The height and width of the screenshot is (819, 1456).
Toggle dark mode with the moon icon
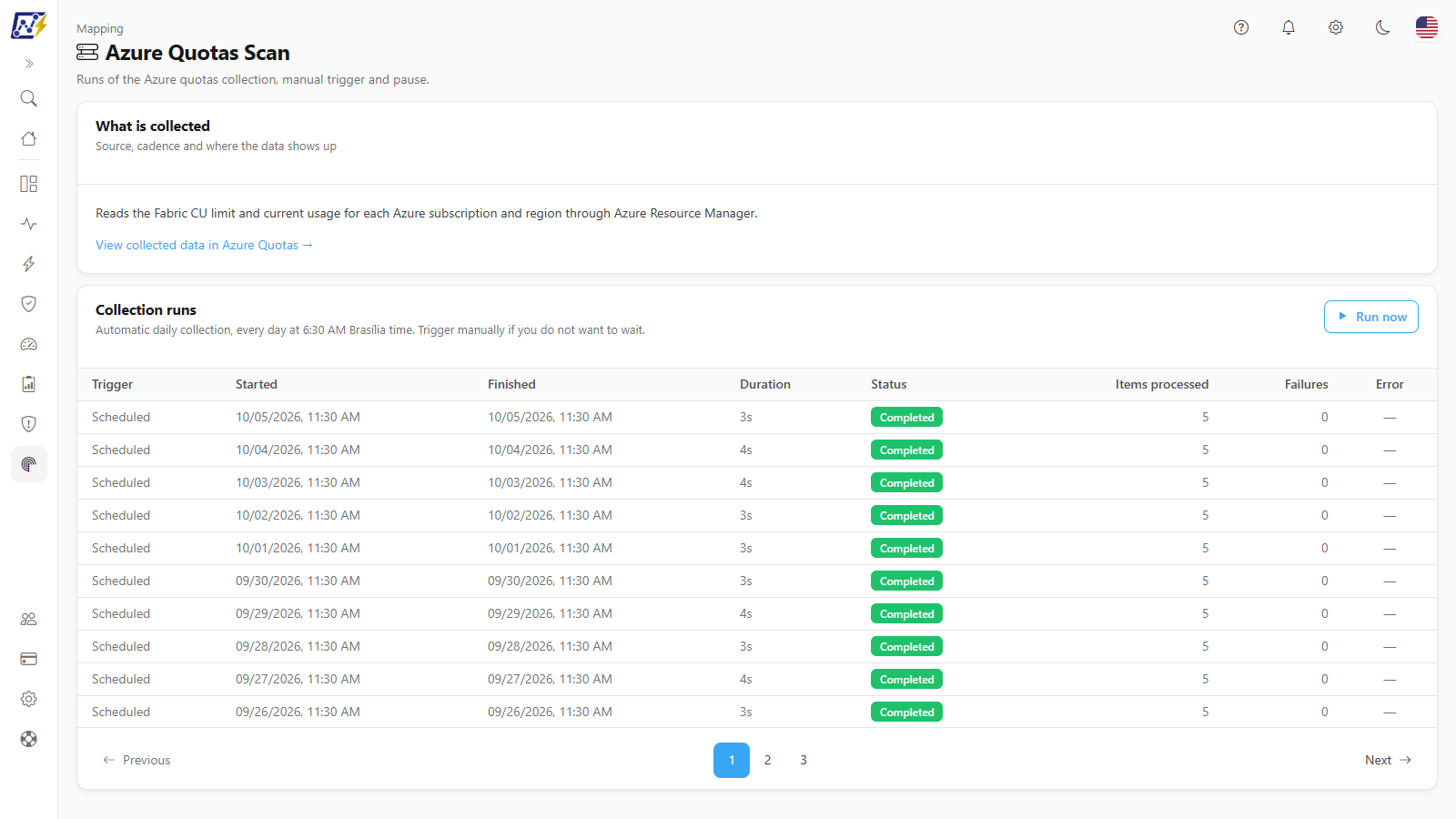coord(1383,27)
